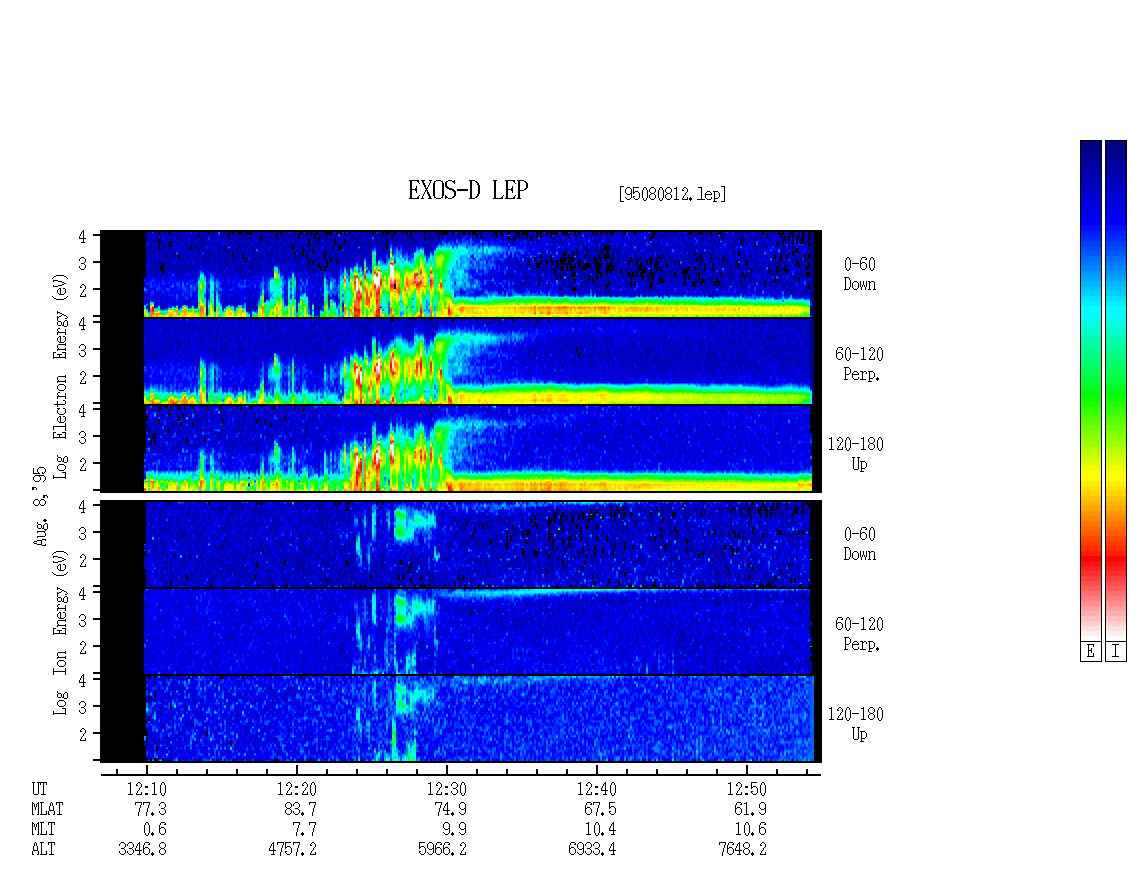The height and width of the screenshot is (875, 1130).
Task: Click the 0-60 Down label beside ion spectrogram
Action: point(860,544)
